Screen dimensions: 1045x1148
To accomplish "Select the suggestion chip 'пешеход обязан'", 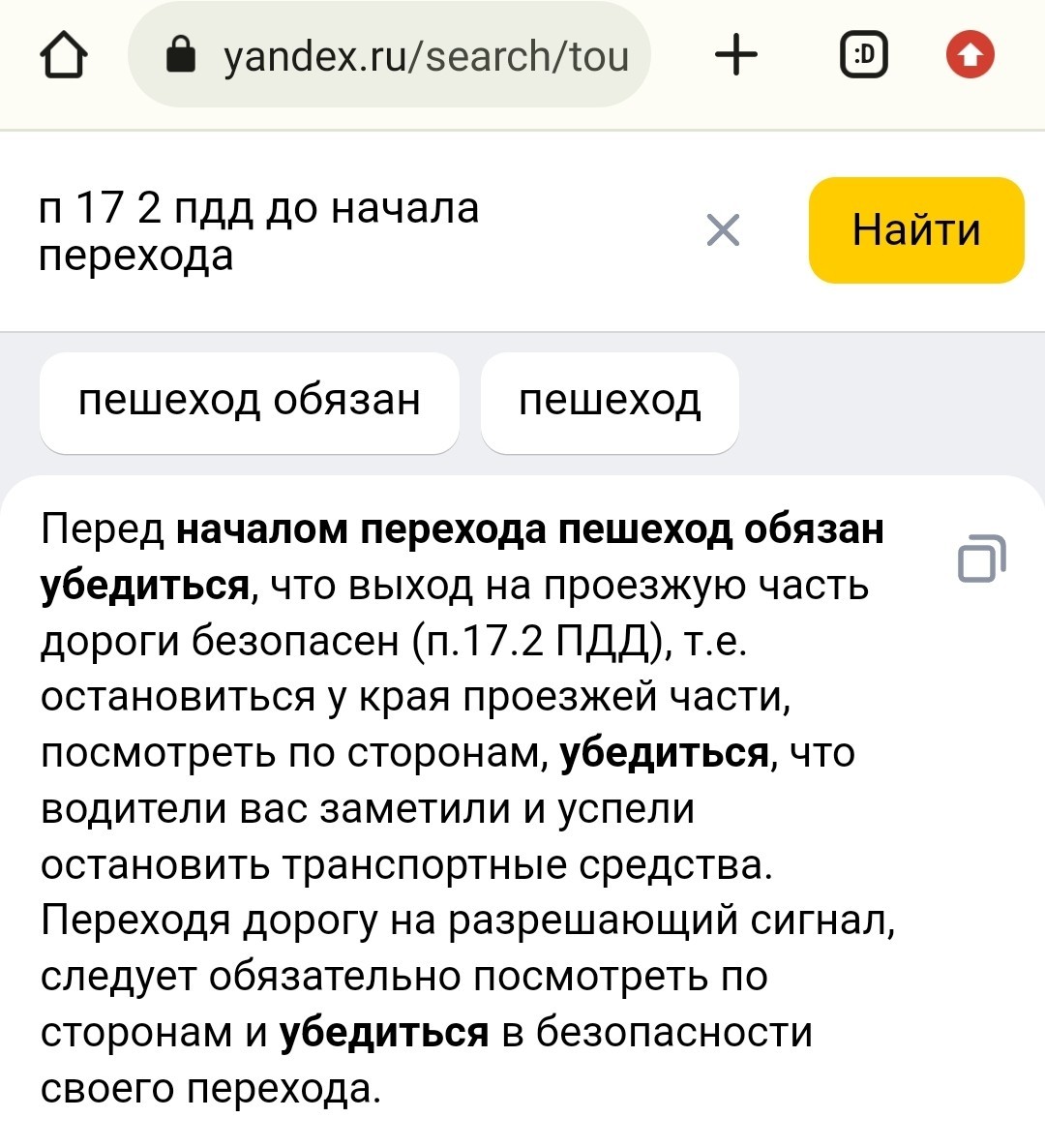I will click(250, 403).
